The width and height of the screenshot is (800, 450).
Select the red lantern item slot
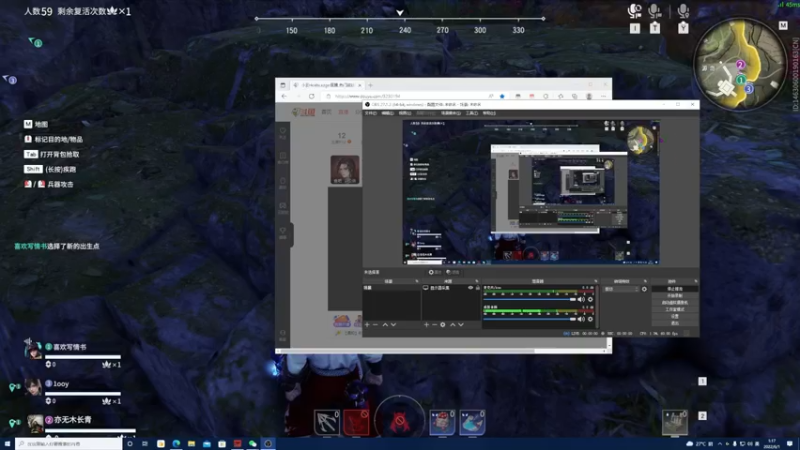[442, 422]
